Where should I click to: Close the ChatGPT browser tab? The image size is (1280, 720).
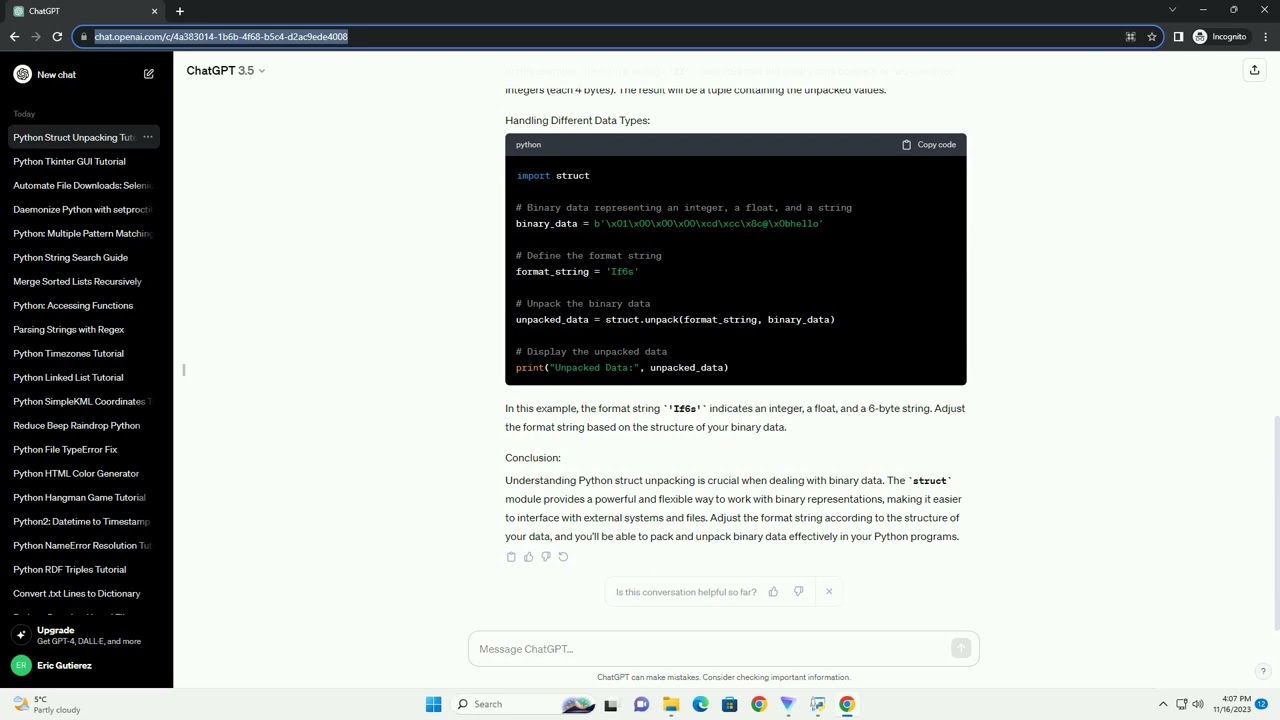coord(154,11)
